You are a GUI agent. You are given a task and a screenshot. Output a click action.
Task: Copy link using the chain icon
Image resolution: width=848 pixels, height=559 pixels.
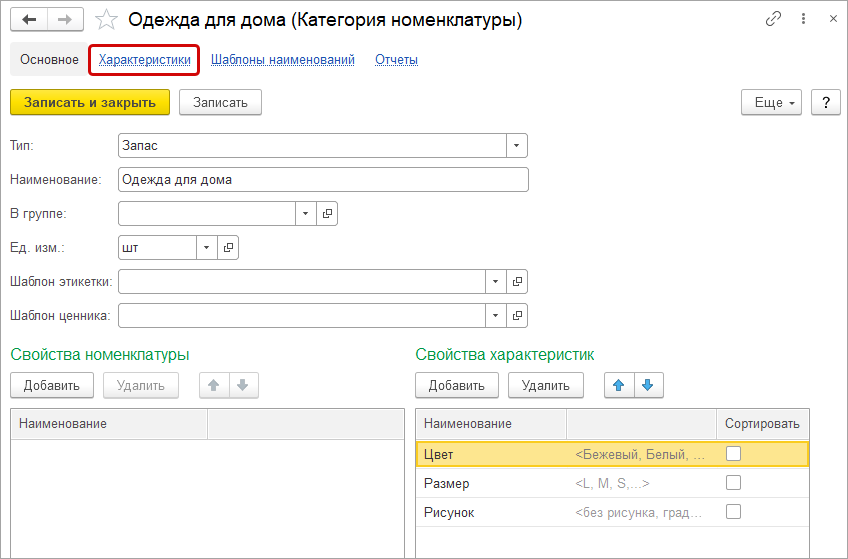[773, 19]
